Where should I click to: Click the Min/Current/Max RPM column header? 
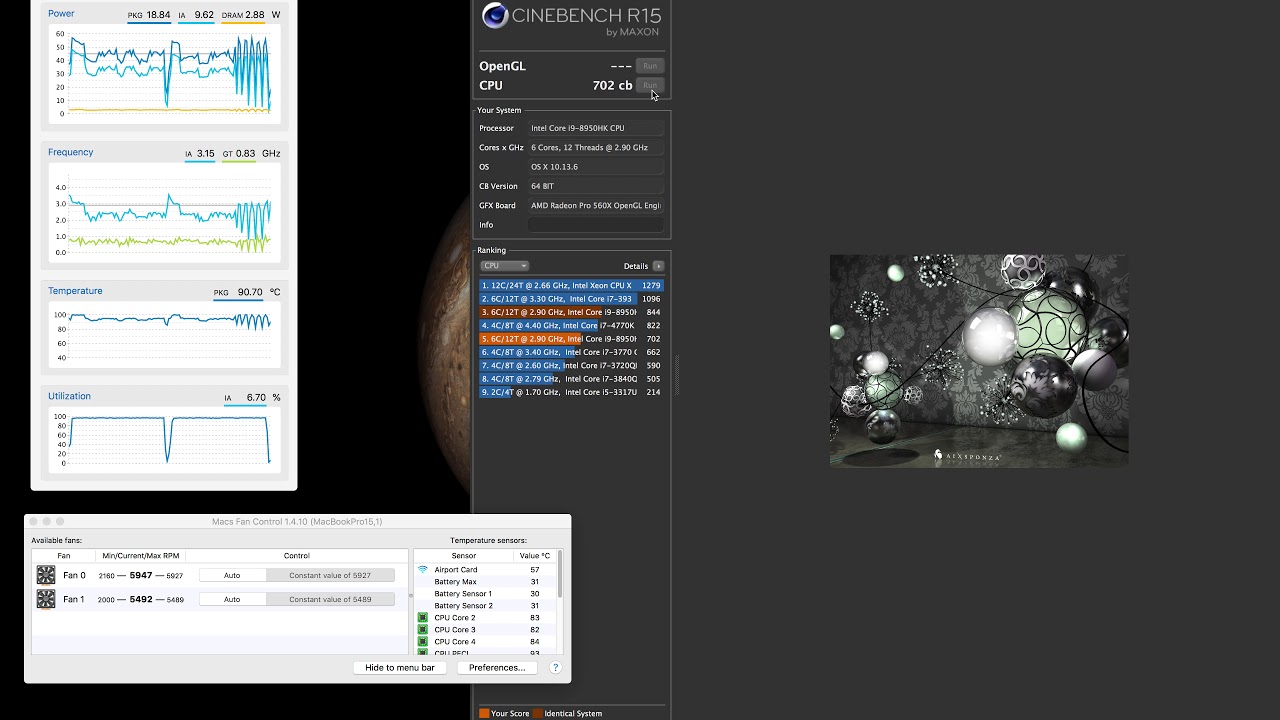click(141, 556)
